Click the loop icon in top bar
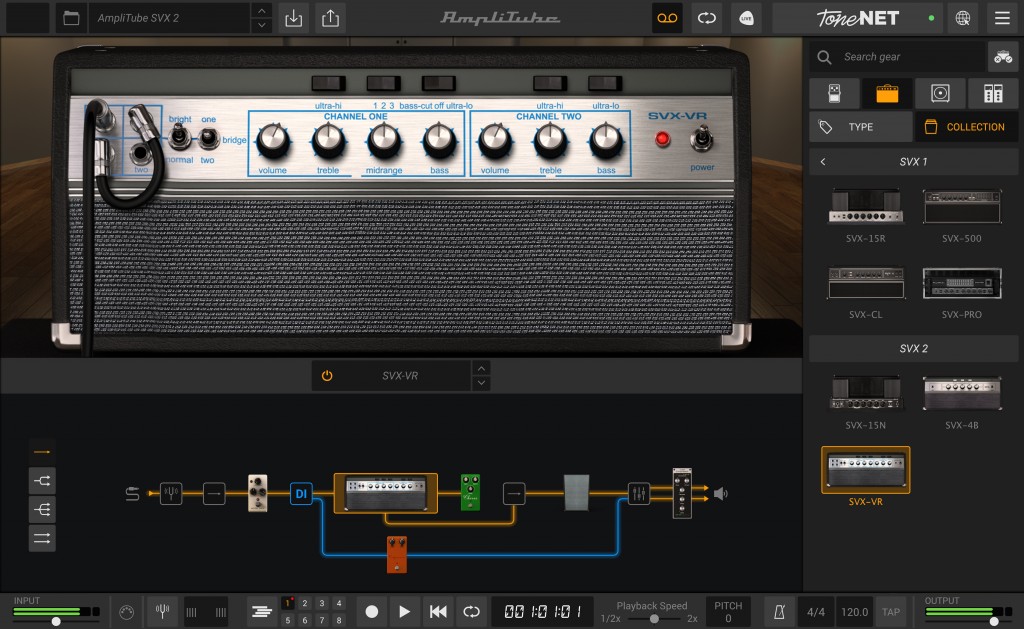The height and width of the screenshot is (629, 1024). (x=706, y=18)
